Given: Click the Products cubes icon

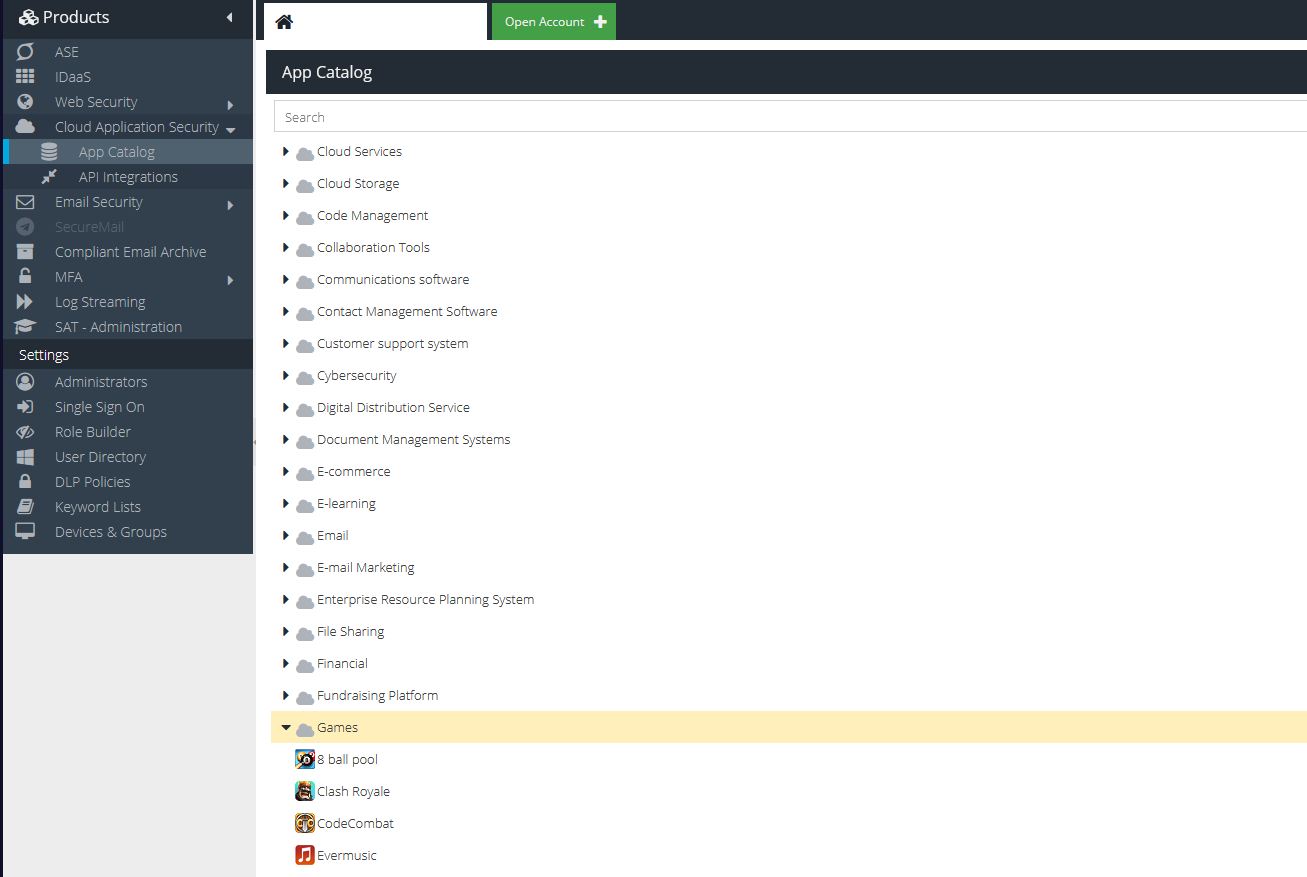Looking at the screenshot, I should click(28, 18).
